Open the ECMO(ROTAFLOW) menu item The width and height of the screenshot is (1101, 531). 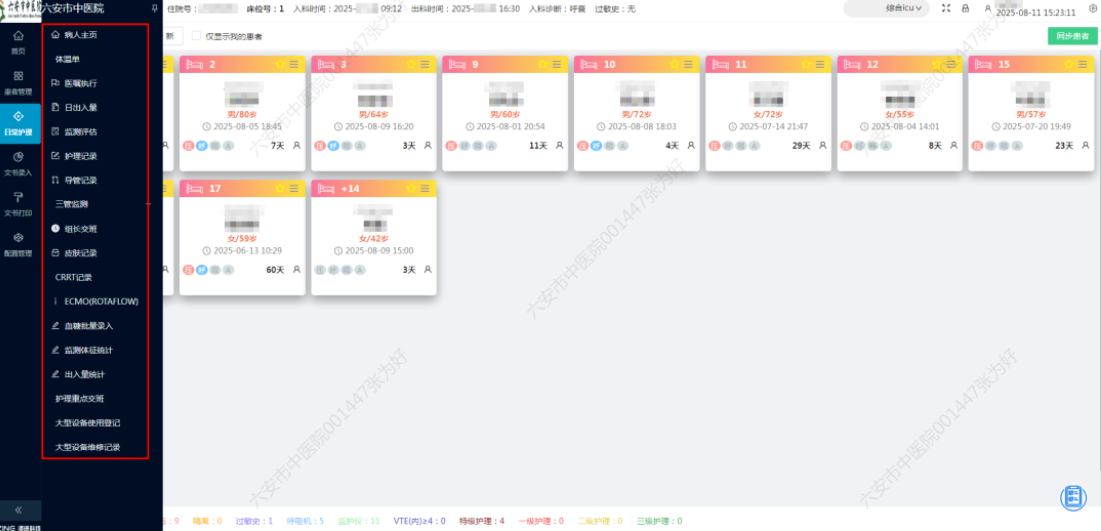coord(96,301)
